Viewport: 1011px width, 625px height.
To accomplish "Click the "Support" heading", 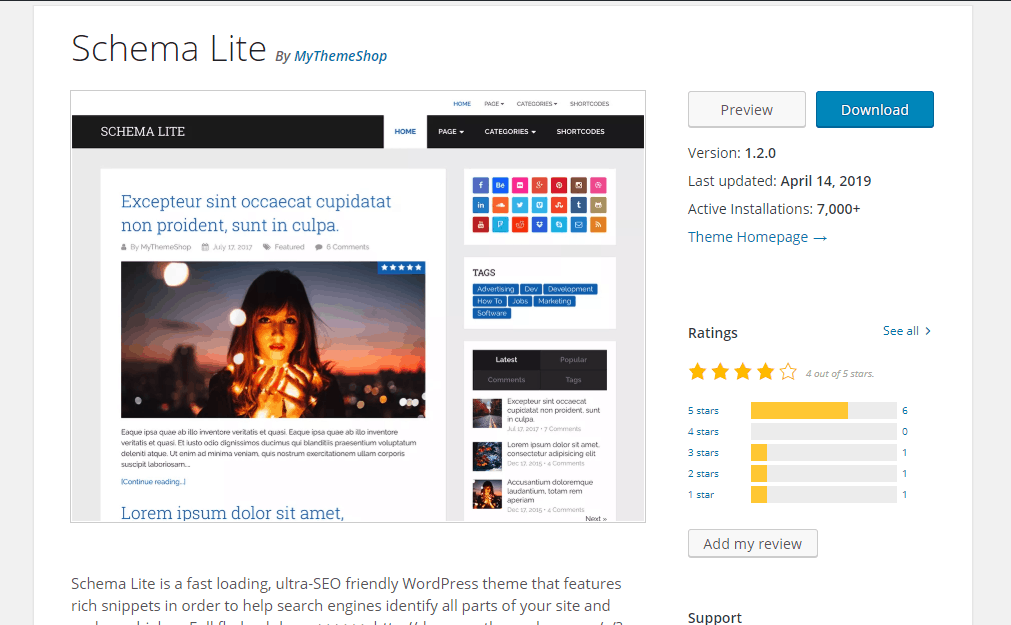I will pos(714,617).
